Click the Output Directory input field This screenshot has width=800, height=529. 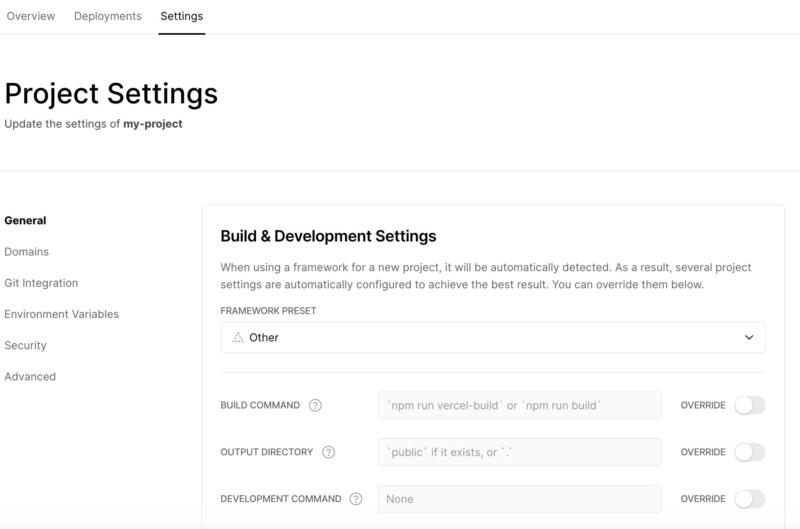pyautogui.click(x=519, y=452)
